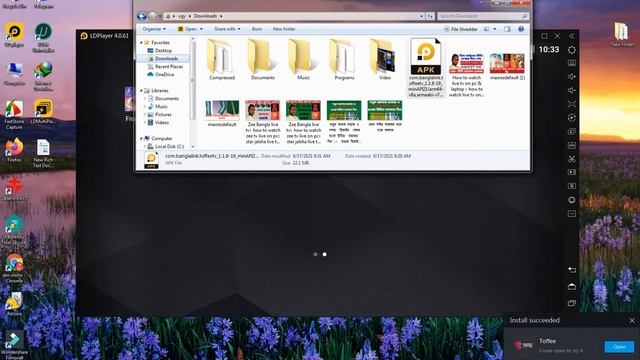Click the multi-player icon in LDPlayer sidebar
The height and width of the screenshot is (360, 640).
[x=571, y=131]
